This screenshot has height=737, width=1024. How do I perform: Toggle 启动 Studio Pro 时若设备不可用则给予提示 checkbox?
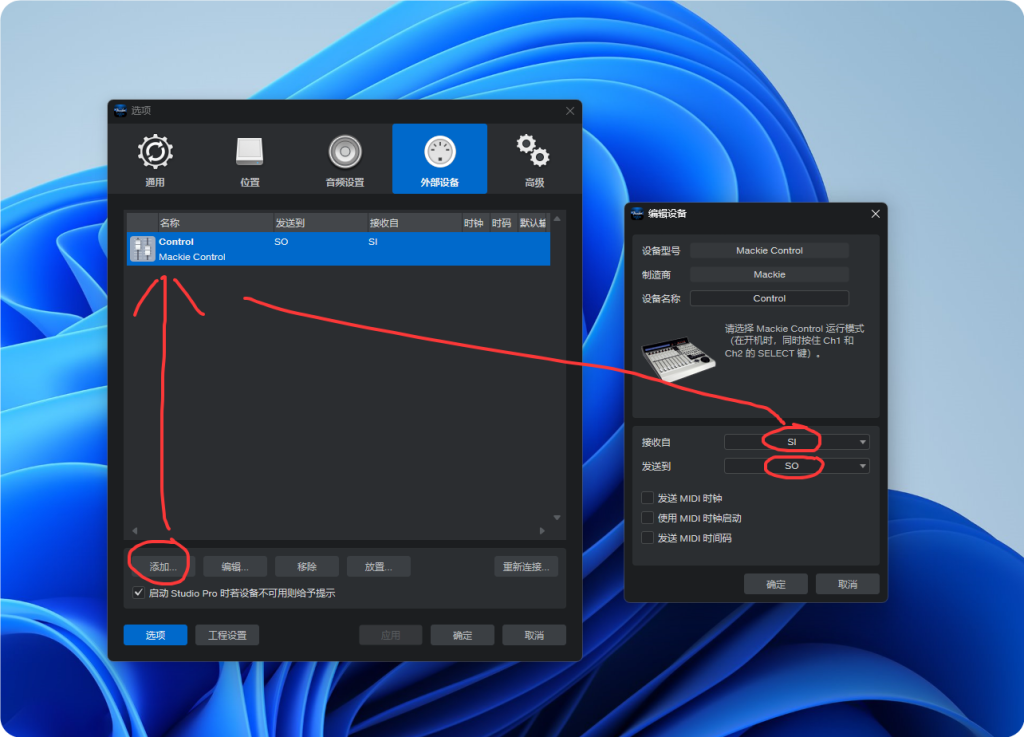pos(138,593)
